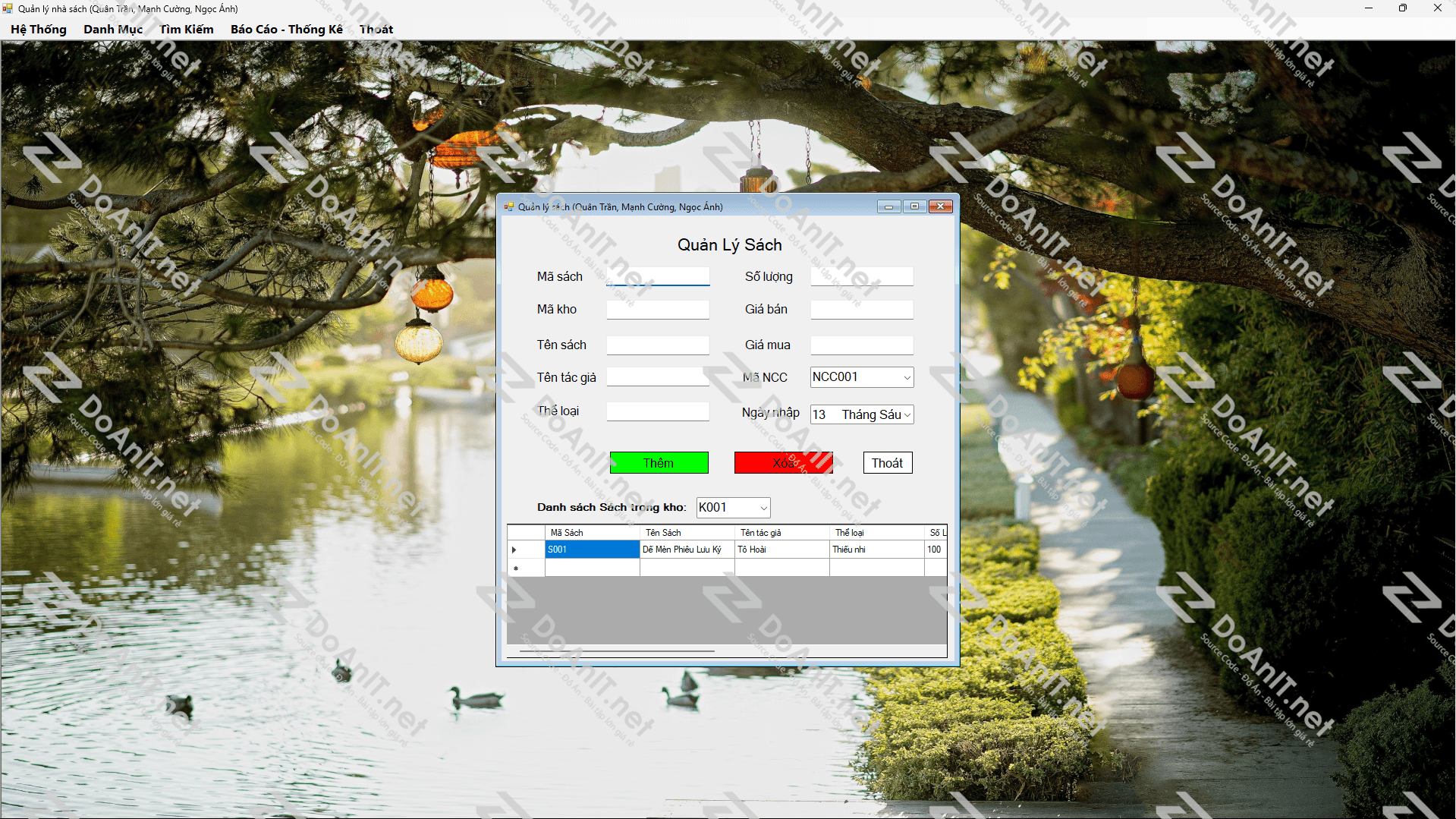
Task: Maximize the Quản lý sách child window
Action: coord(914,206)
